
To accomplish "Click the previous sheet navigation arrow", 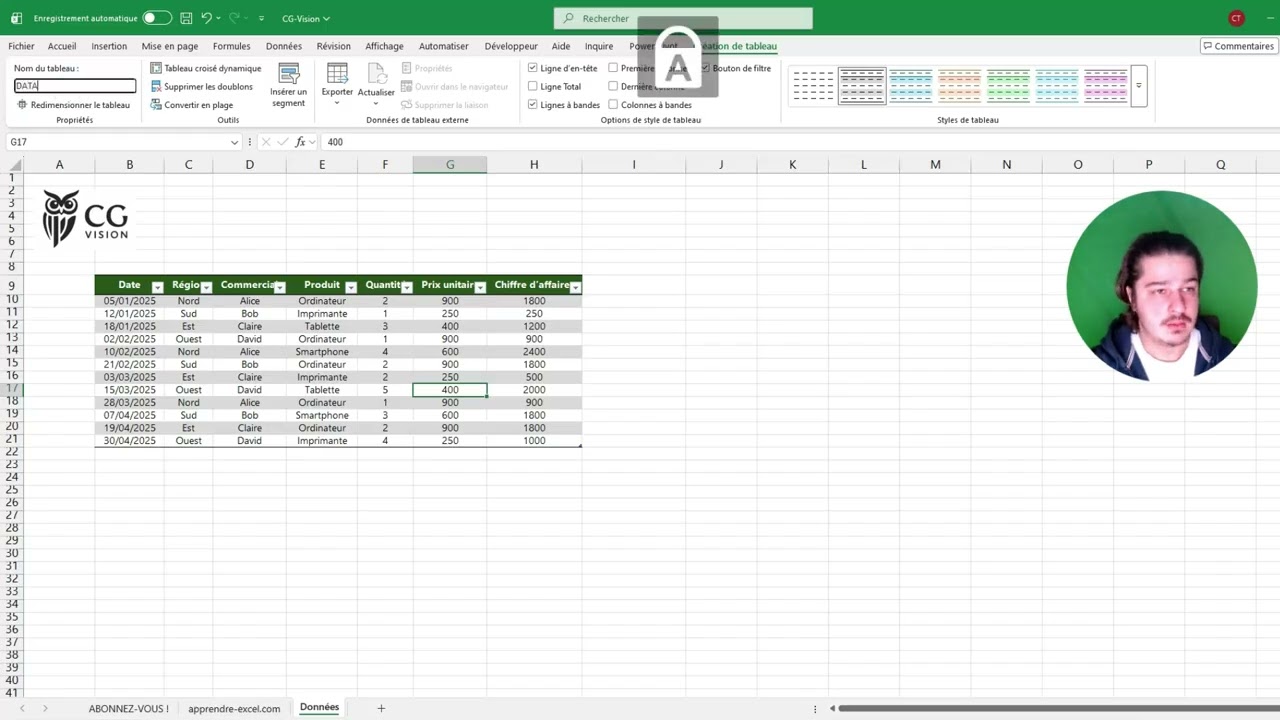I will point(22,708).
